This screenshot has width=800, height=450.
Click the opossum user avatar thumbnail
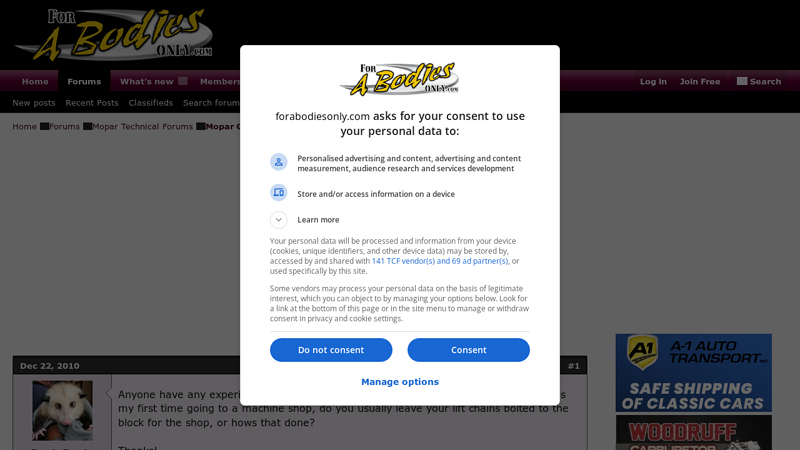pos(62,411)
